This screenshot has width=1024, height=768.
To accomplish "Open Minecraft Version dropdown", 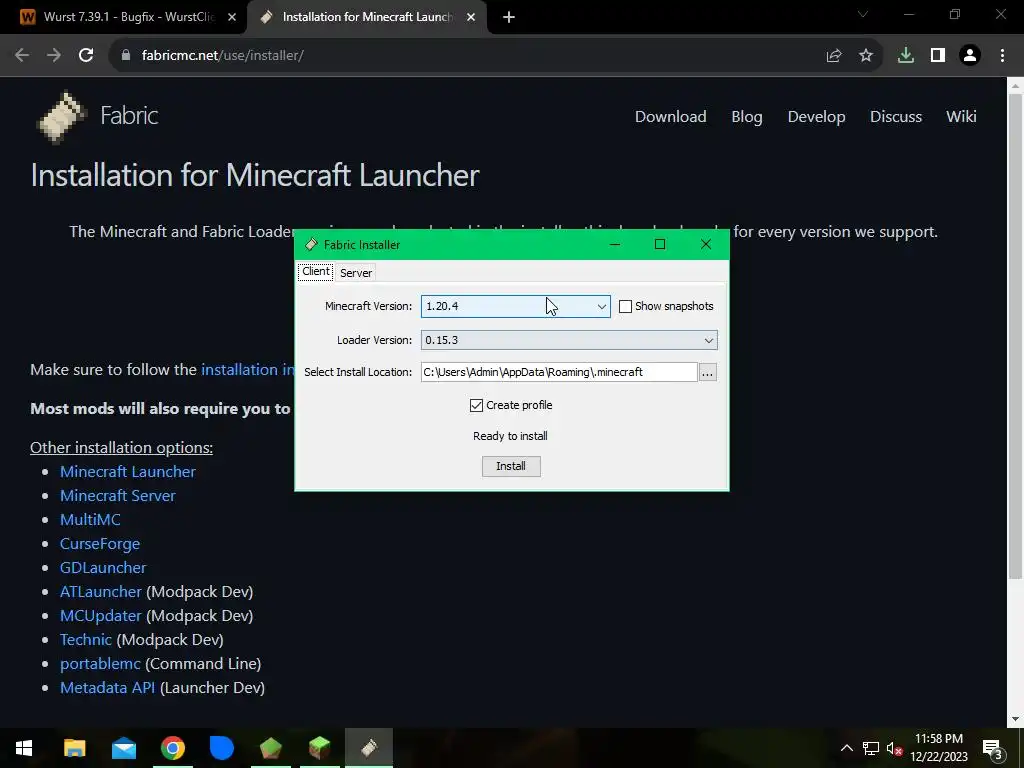I will (515, 306).
